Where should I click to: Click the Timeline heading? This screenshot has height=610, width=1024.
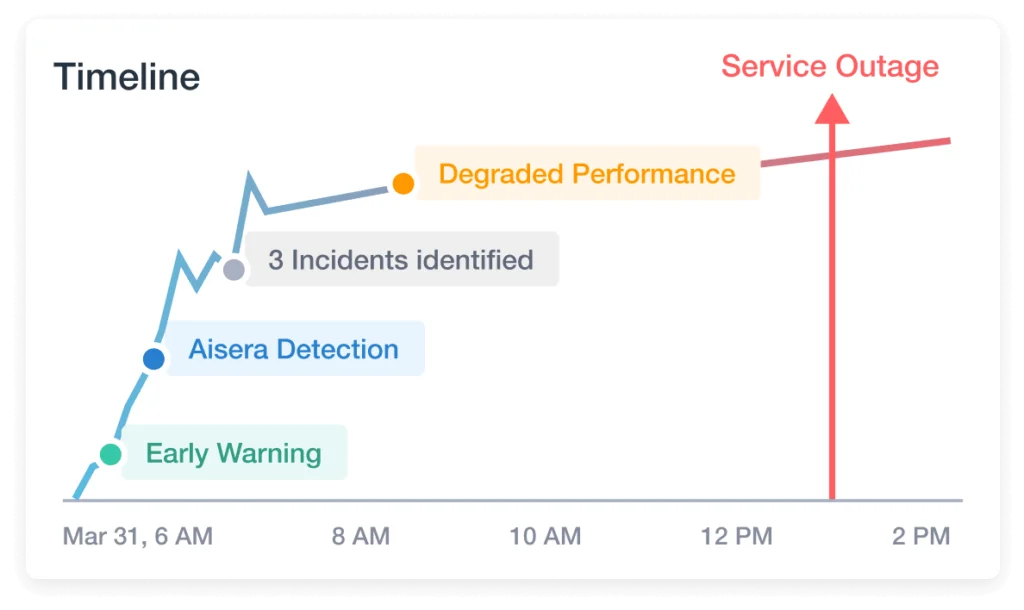[x=127, y=77]
